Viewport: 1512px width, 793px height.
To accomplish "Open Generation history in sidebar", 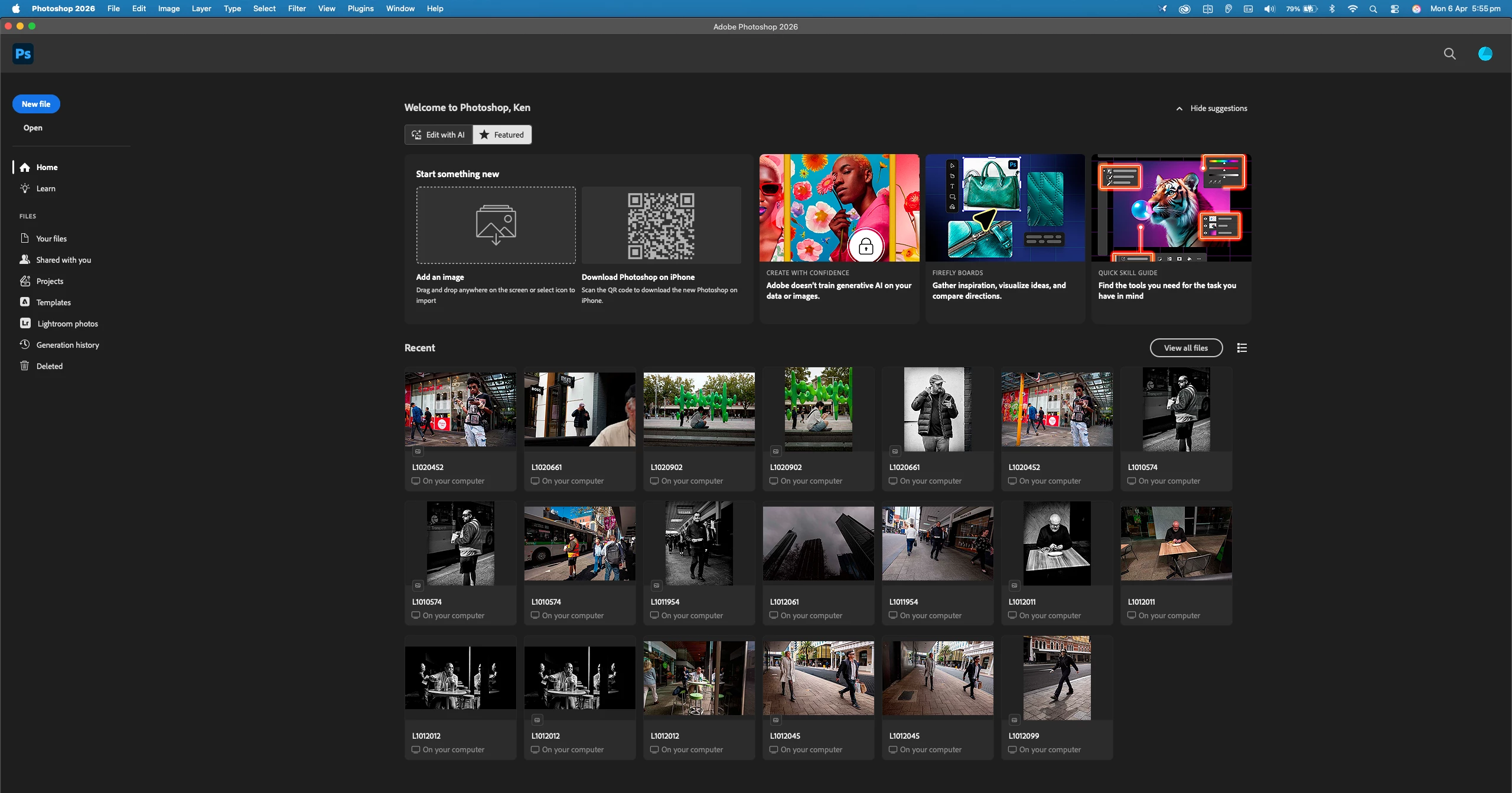I will (x=67, y=345).
